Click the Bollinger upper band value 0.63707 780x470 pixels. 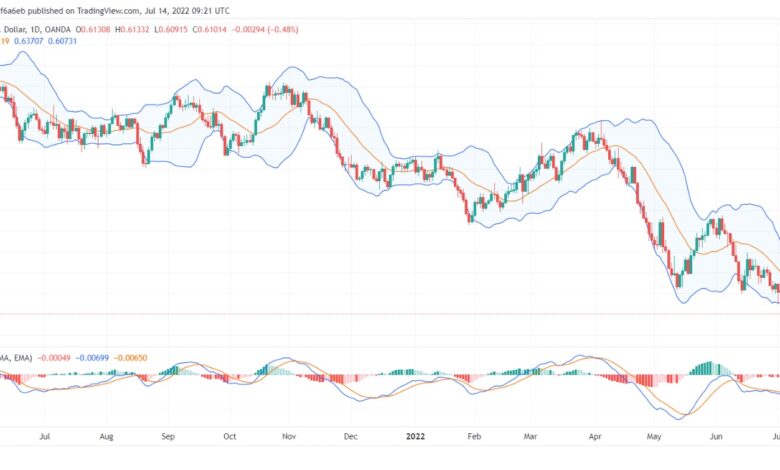pyautogui.click(x=28, y=41)
